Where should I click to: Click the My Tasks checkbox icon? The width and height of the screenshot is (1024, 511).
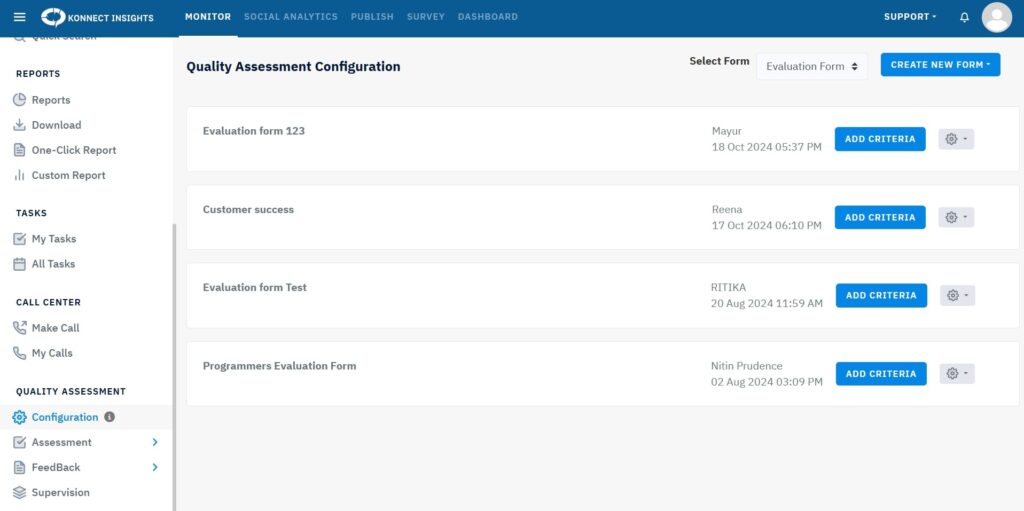20,239
